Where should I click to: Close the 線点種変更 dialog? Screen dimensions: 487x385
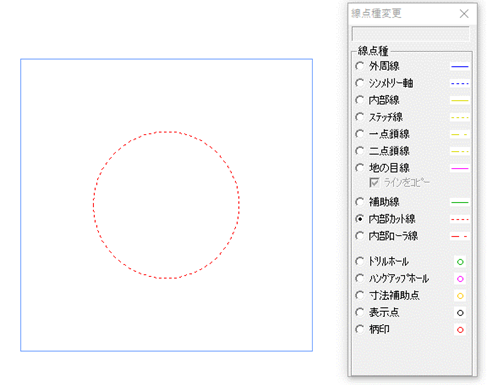(464, 14)
